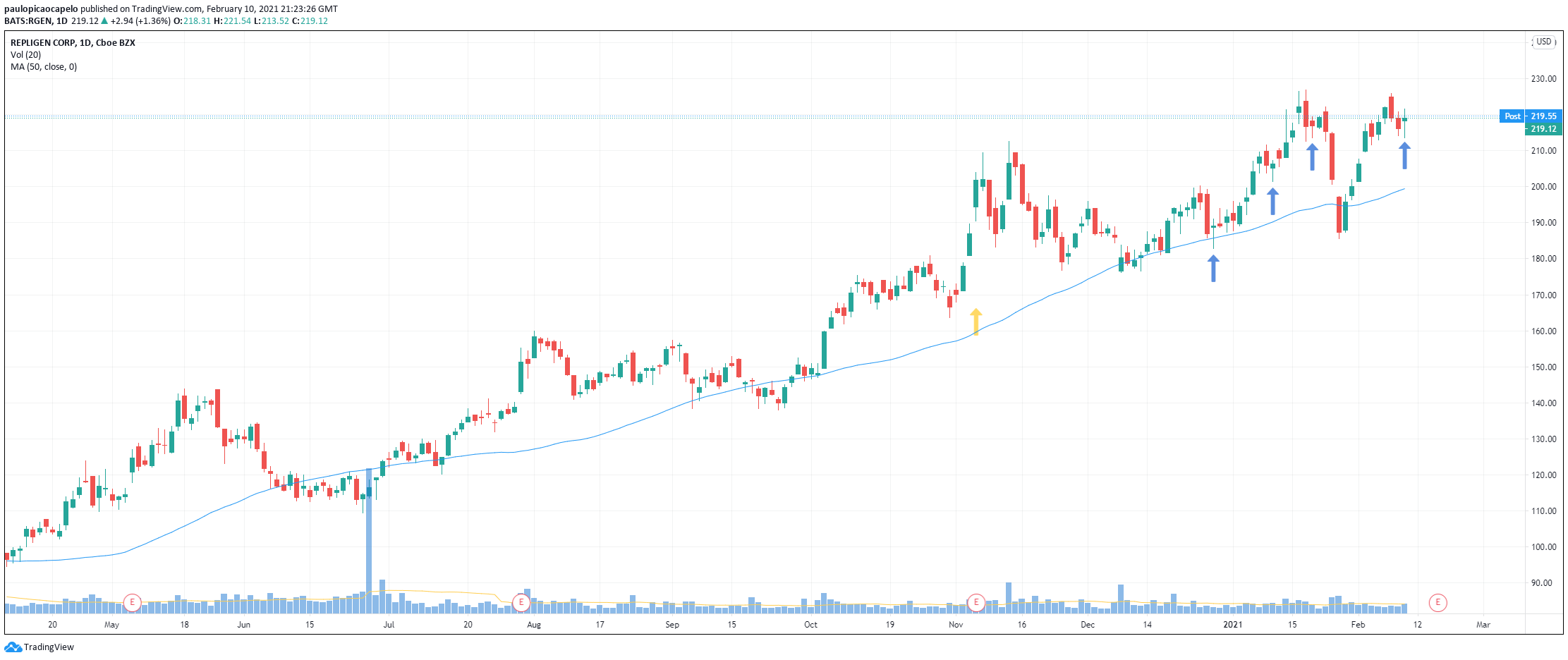Click the MA (50, close, 0) indicator legend
Screen dimensions: 1568x660
coord(44,67)
